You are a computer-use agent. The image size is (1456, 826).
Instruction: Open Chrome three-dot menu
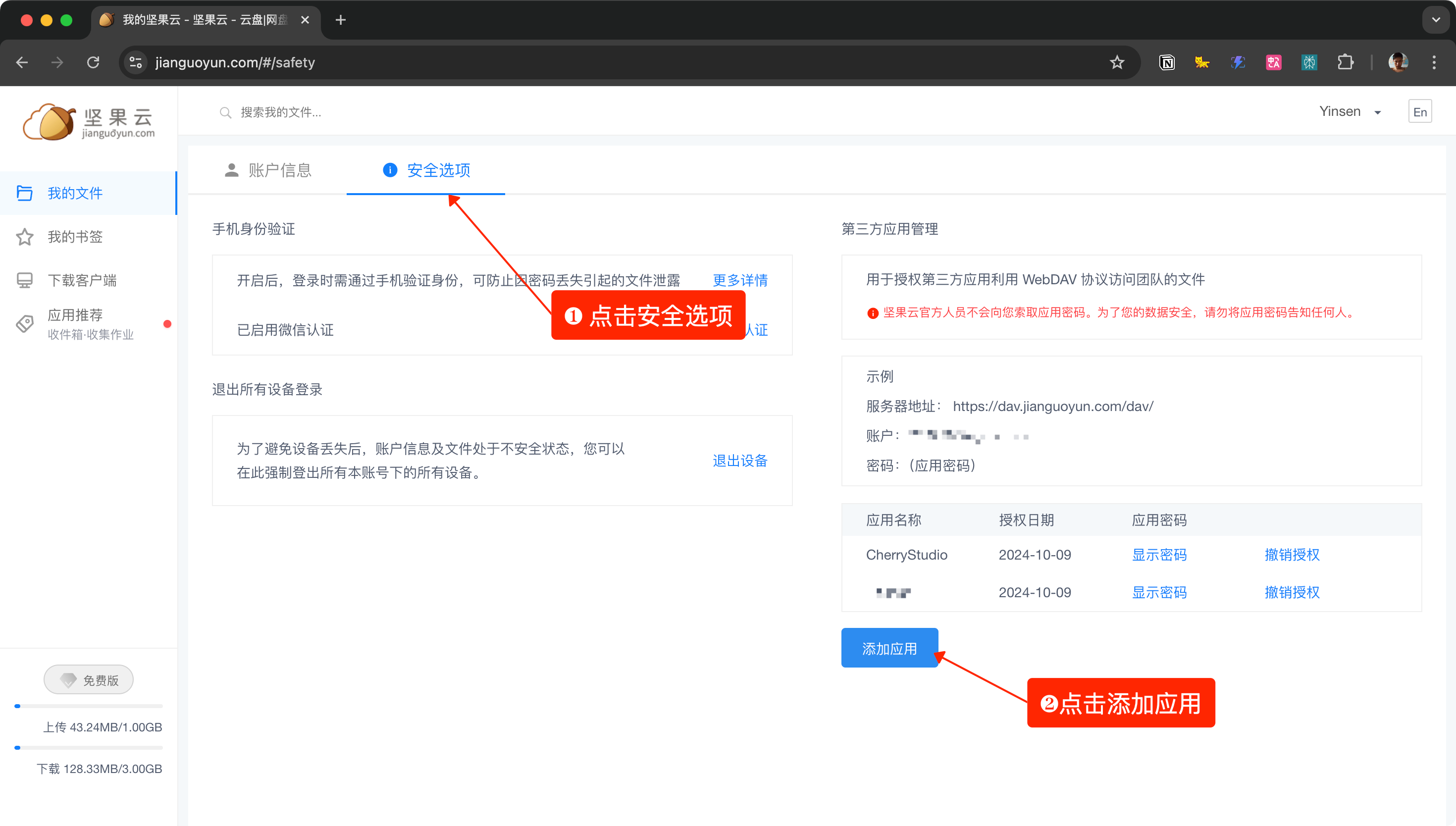1434,62
